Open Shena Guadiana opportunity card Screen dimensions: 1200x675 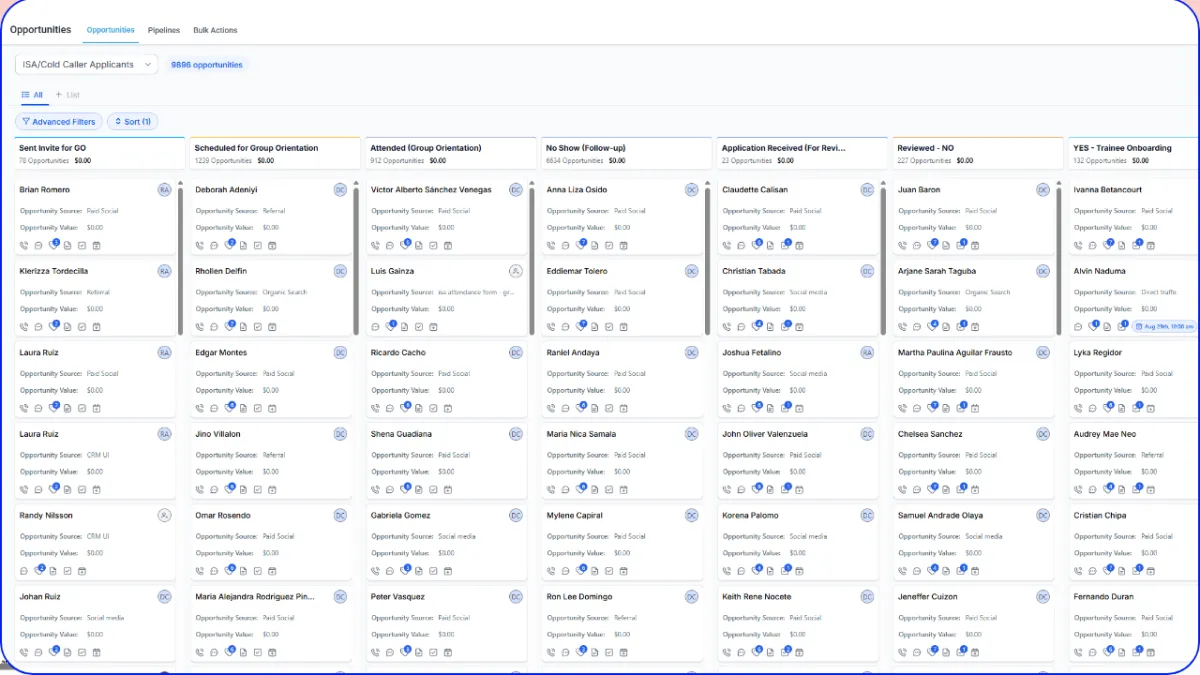pyautogui.click(x=447, y=460)
